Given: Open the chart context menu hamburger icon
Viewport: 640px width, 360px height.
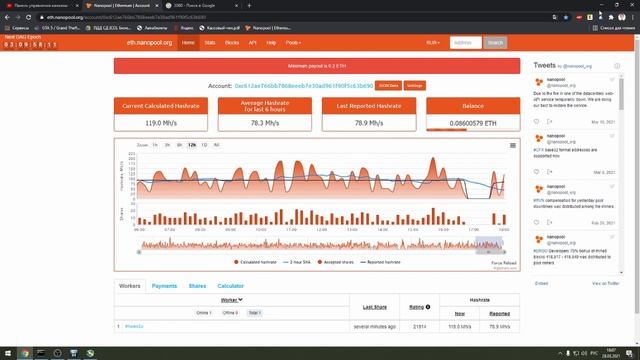Looking at the screenshot, I should (x=513, y=145).
